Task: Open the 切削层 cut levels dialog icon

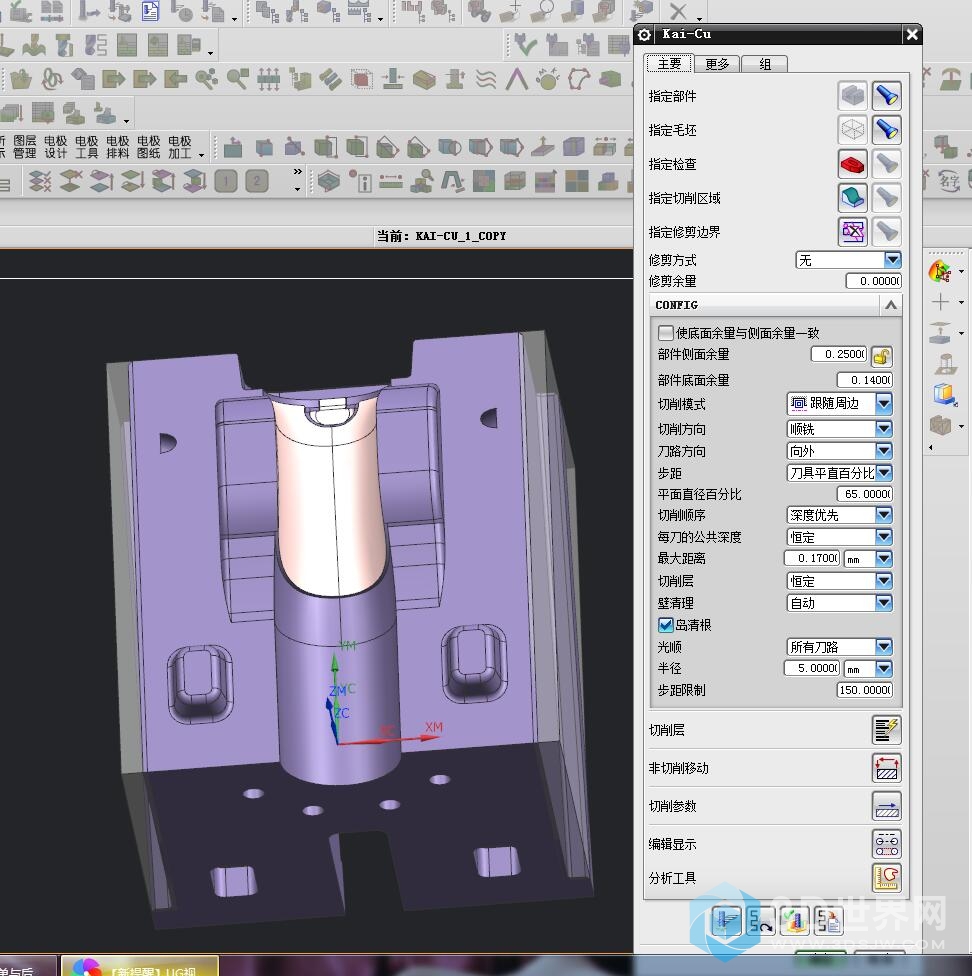Action: click(886, 730)
